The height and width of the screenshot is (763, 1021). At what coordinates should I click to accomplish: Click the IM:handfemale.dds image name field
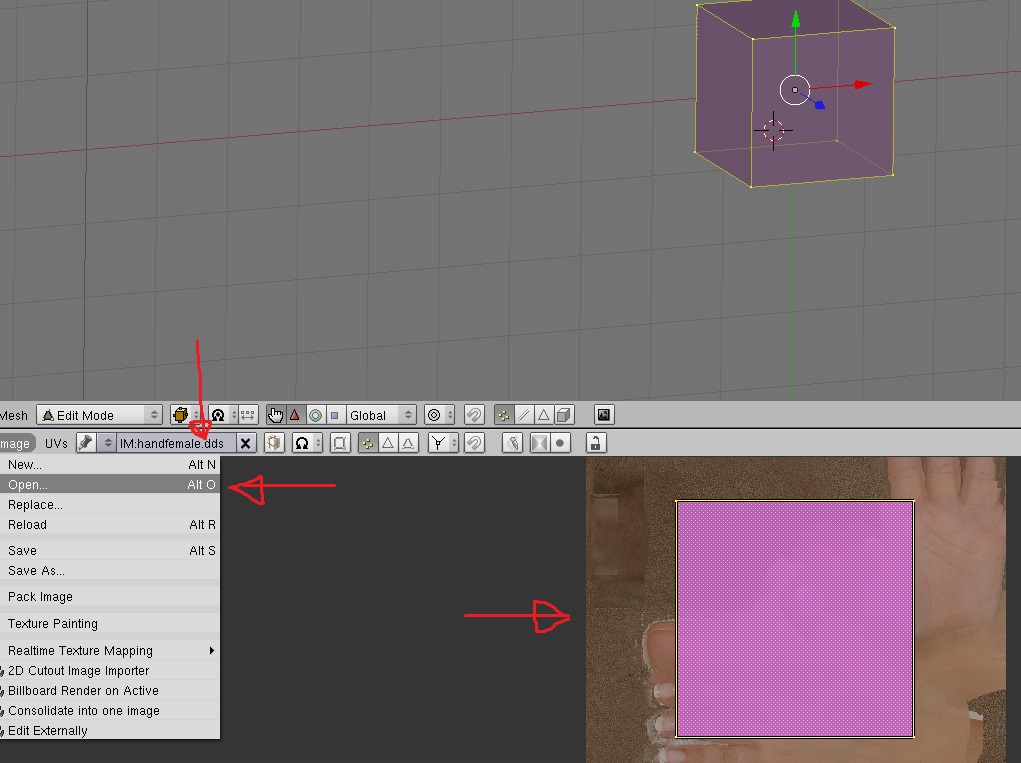176,443
